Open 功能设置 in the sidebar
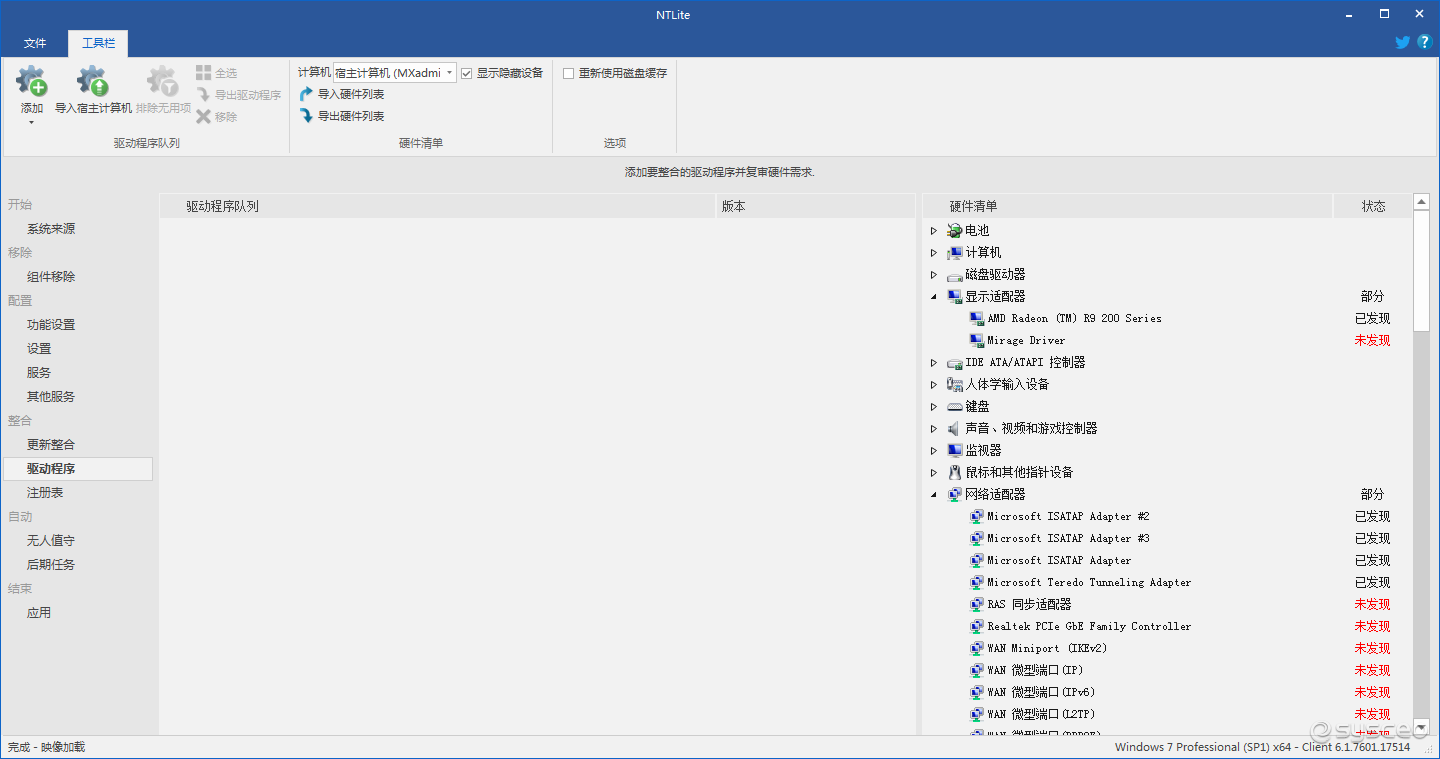 (51, 325)
